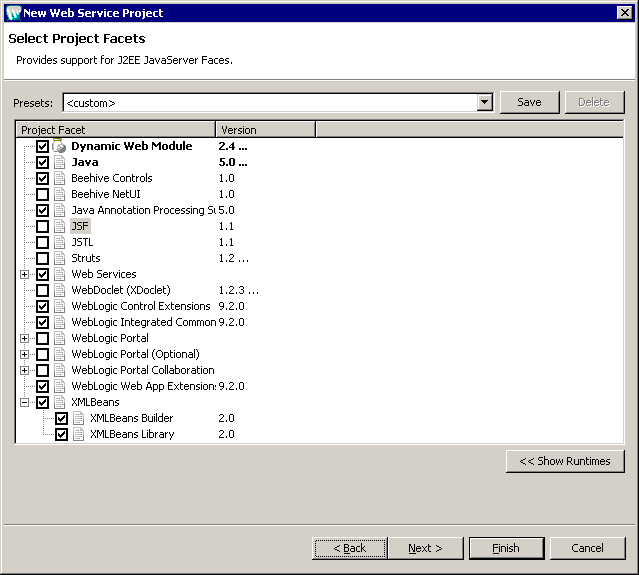Uncheck the Beehive Controls checkbox
The image size is (639, 575).
[x=42, y=178]
